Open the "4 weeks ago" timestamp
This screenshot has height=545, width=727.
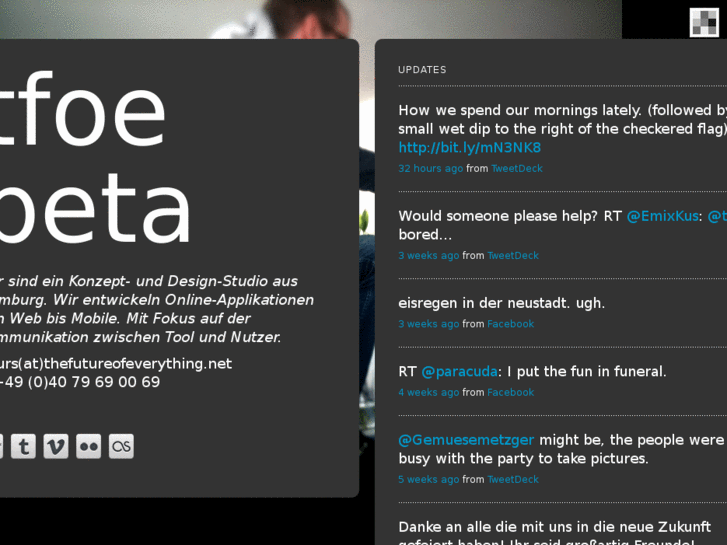tap(428, 393)
